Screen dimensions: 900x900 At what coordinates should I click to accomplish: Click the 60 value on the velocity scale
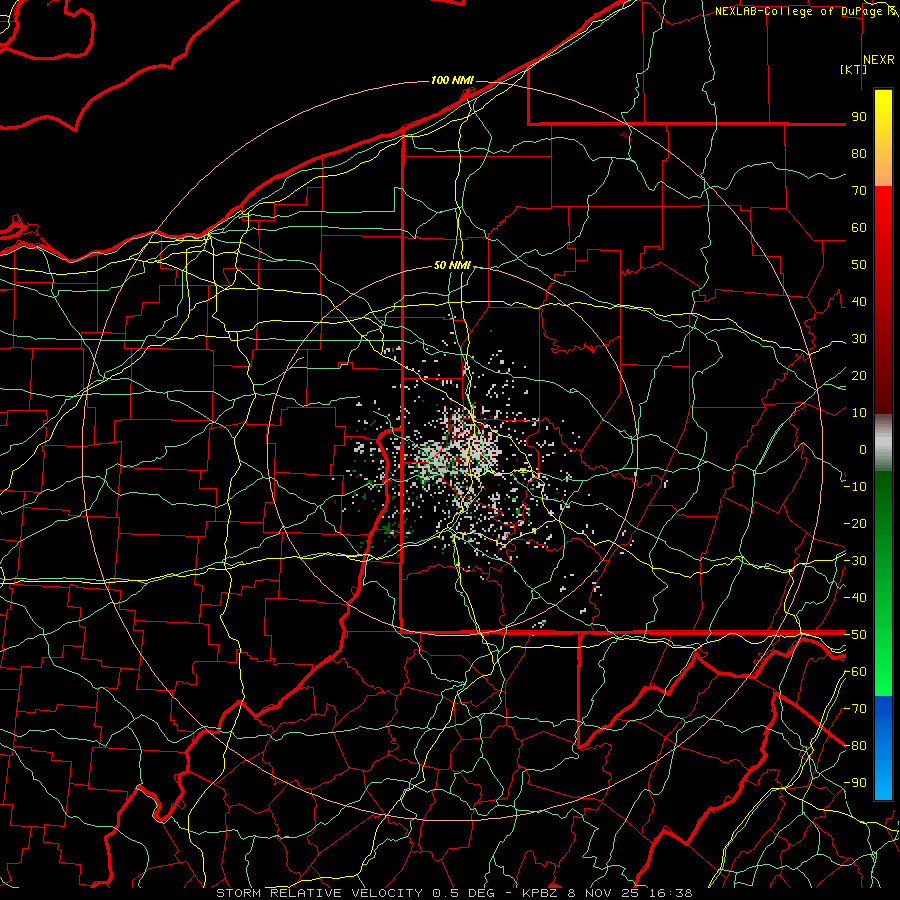pyautogui.click(x=859, y=227)
